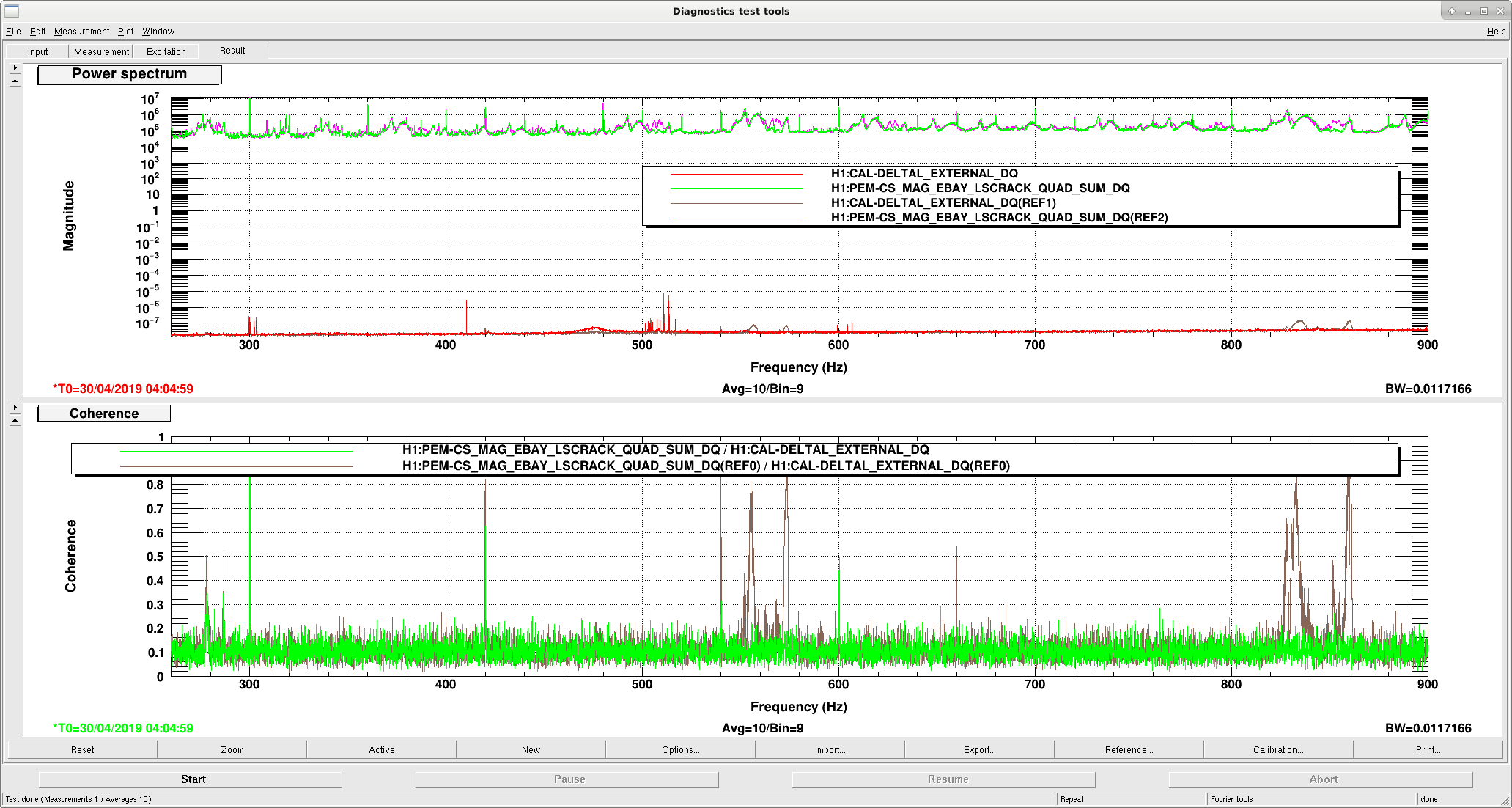The height and width of the screenshot is (808, 1512).
Task: Expand the Power spectrum plot options arrow
Action: (15, 67)
